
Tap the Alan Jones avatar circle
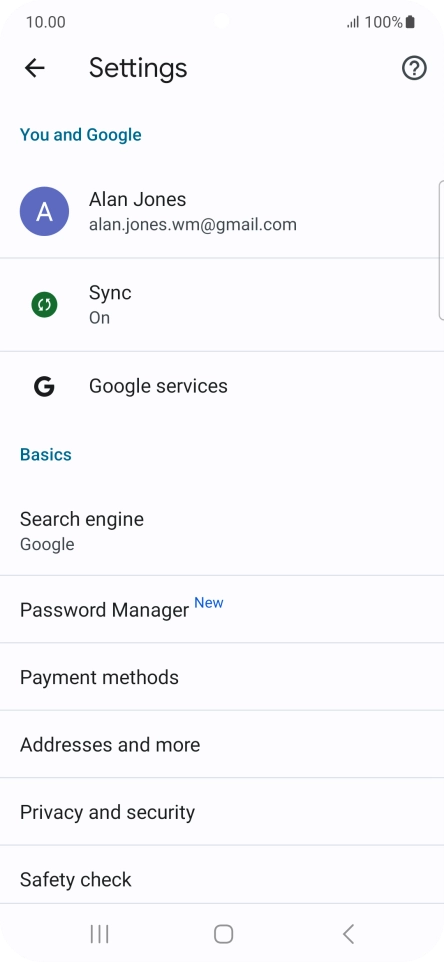[x=44, y=212]
